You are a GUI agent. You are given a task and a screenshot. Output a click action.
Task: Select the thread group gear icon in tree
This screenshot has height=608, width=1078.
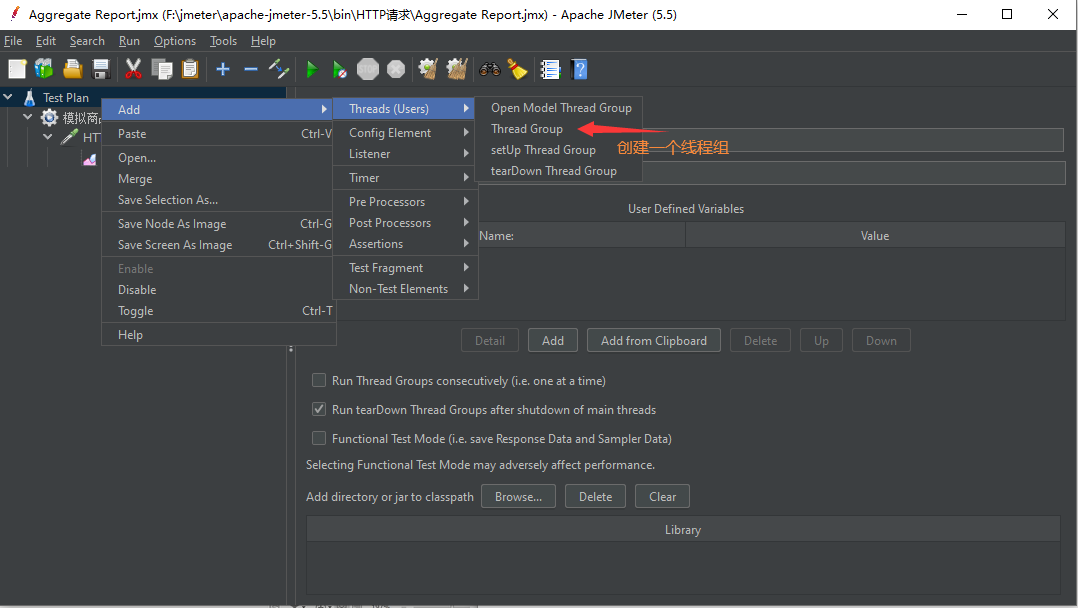pyautogui.click(x=49, y=118)
